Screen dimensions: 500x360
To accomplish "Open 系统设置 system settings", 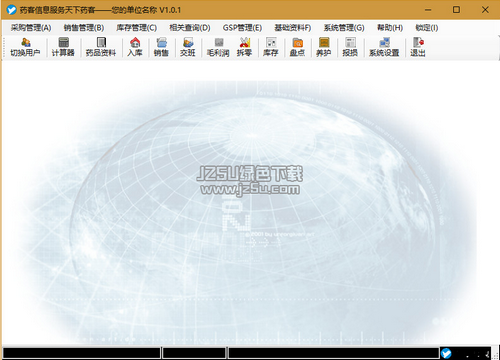I will click(x=384, y=47).
